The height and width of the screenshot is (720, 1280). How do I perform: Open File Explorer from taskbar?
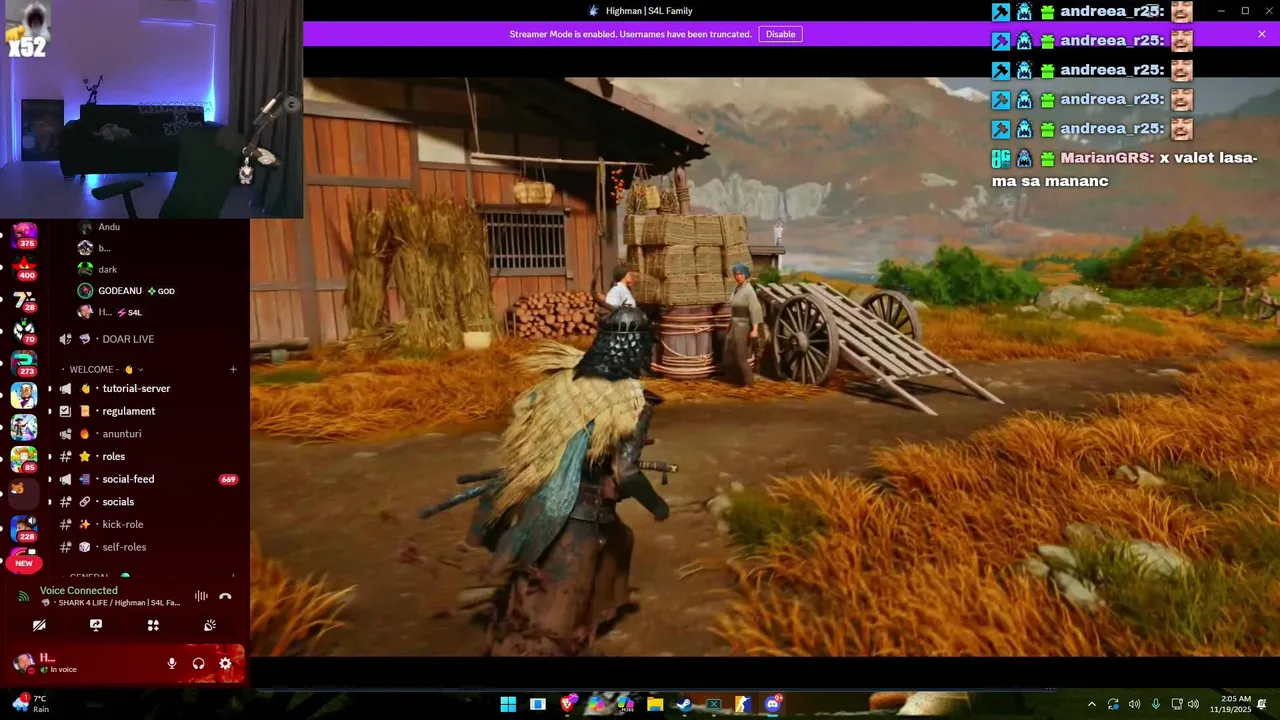655,704
